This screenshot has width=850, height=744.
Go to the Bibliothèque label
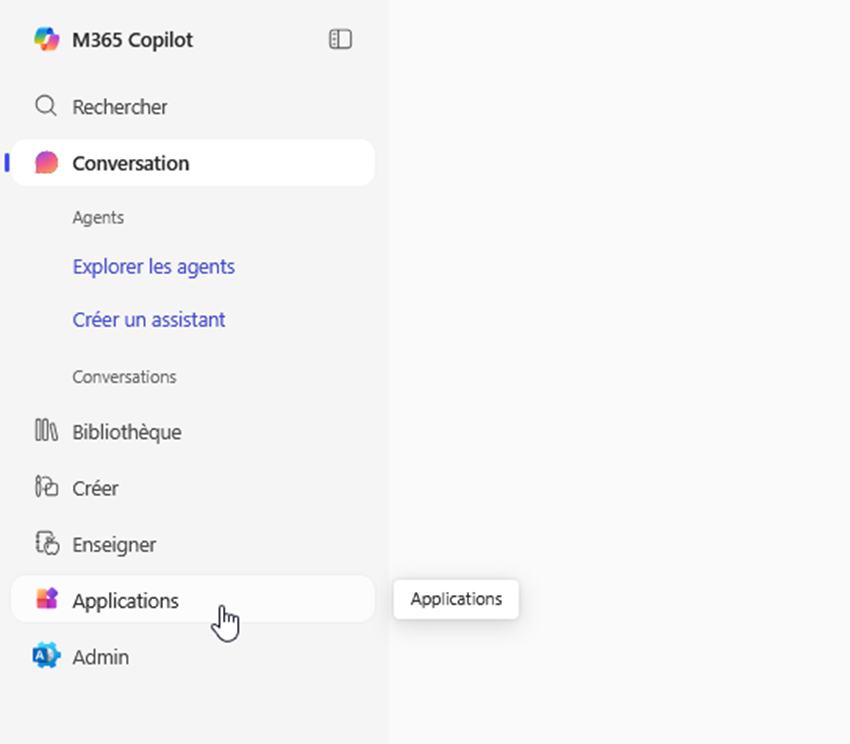[x=127, y=432]
